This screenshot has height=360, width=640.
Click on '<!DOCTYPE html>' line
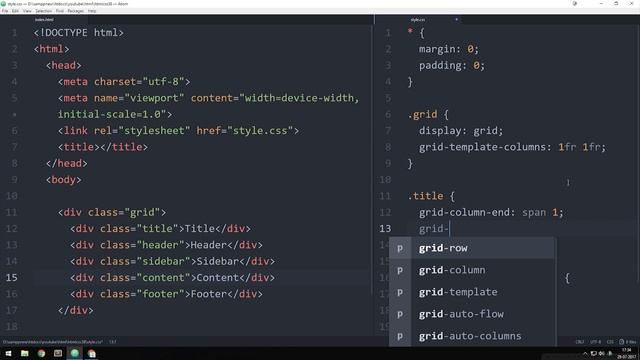79,33
